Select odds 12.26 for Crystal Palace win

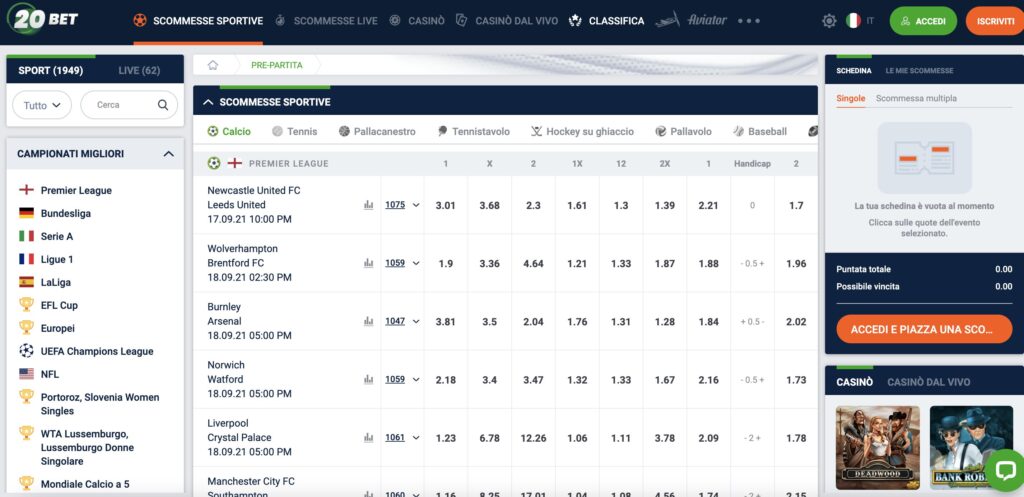(533, 438)
